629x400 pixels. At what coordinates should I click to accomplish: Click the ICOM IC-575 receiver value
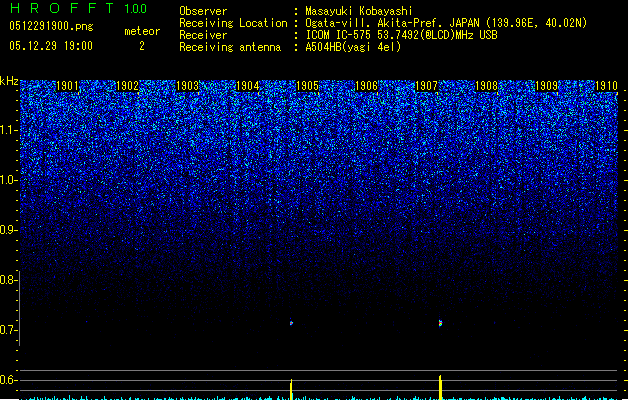click(402, 35)
